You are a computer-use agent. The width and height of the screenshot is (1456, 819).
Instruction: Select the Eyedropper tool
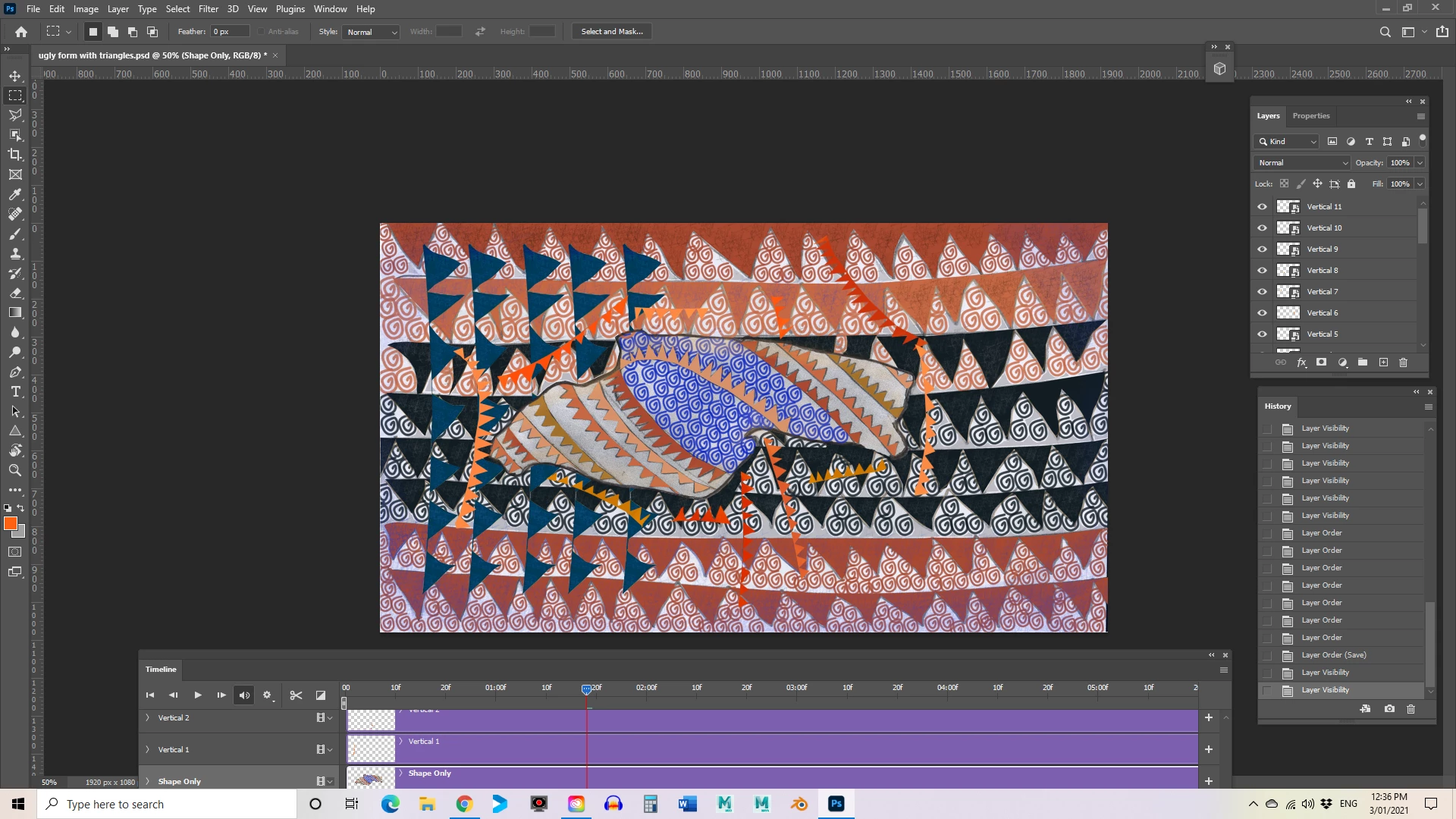coord(15,194)
